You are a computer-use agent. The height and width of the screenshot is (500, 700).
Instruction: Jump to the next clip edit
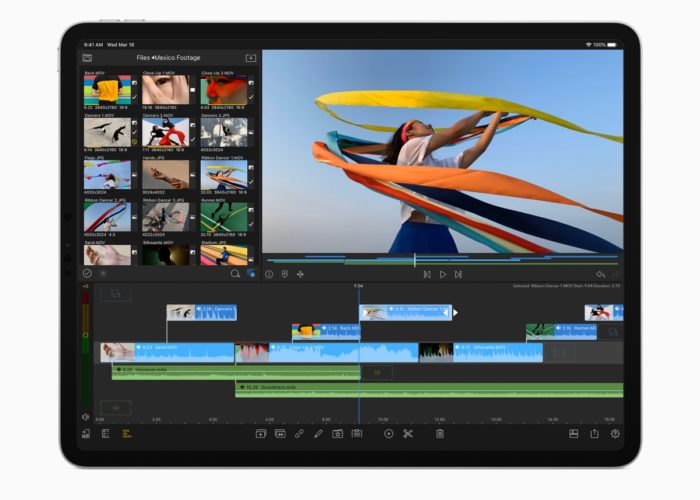[458, 275]
